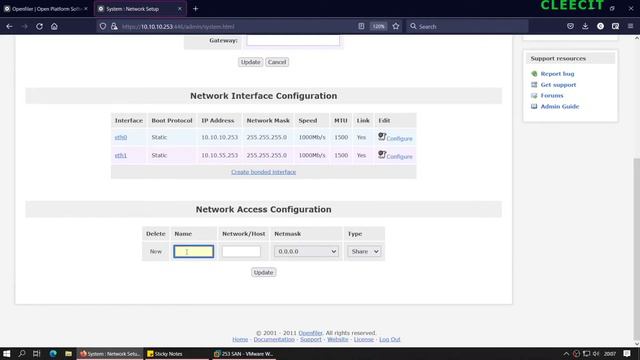Click the shield tracking protection icon
Image resolution: width=640 pixels, height=360 pixels.
click(103, 27)
